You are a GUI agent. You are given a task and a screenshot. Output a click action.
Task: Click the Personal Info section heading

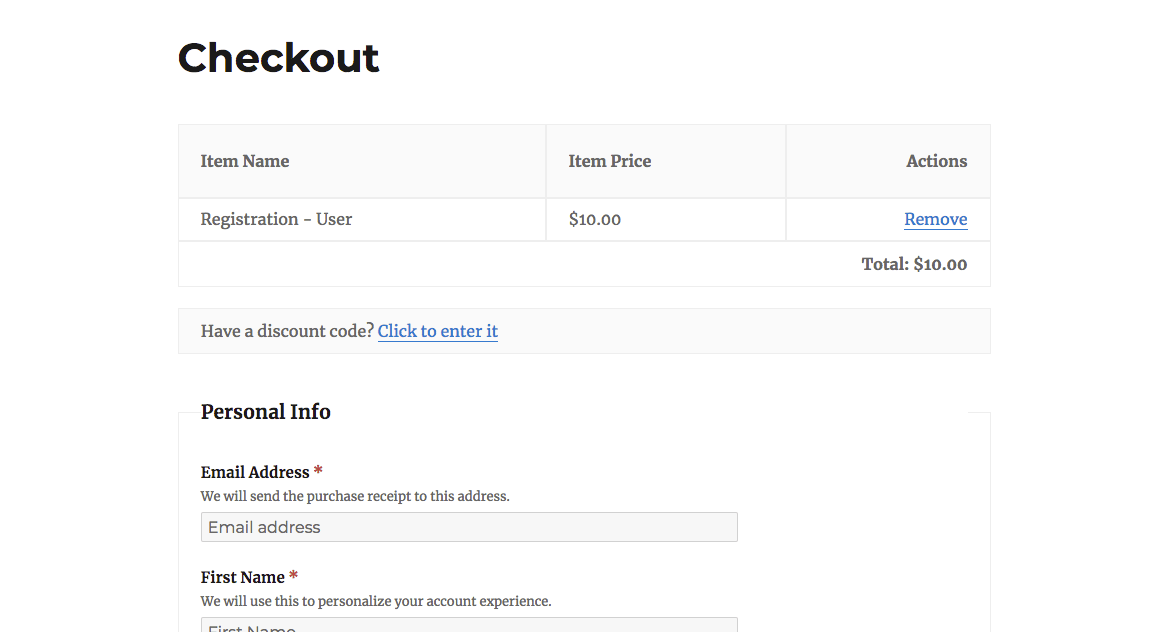click(x=265, y=412)
